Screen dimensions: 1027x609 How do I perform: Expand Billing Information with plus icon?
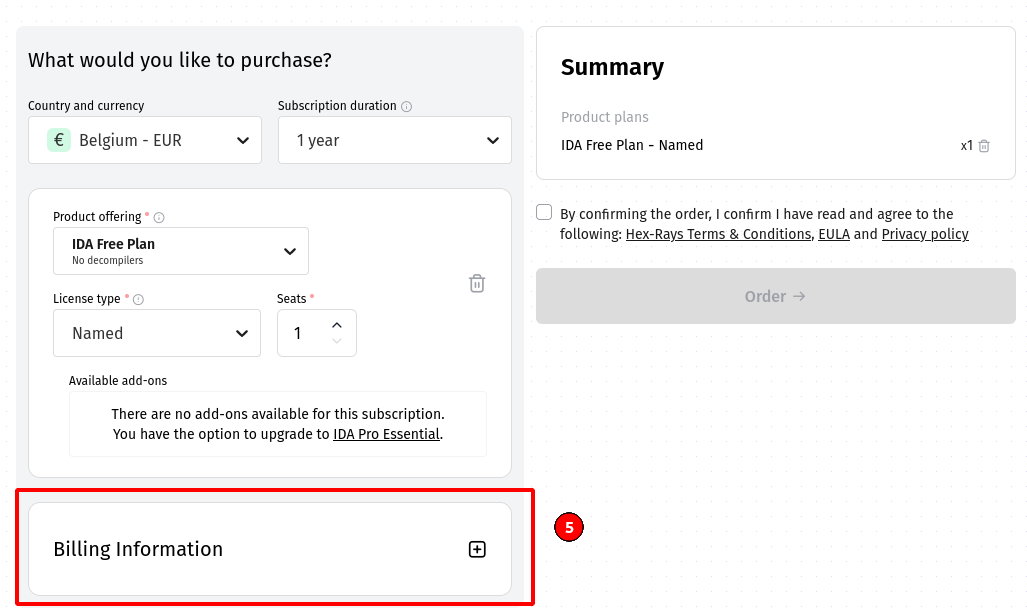click(477, 549)
